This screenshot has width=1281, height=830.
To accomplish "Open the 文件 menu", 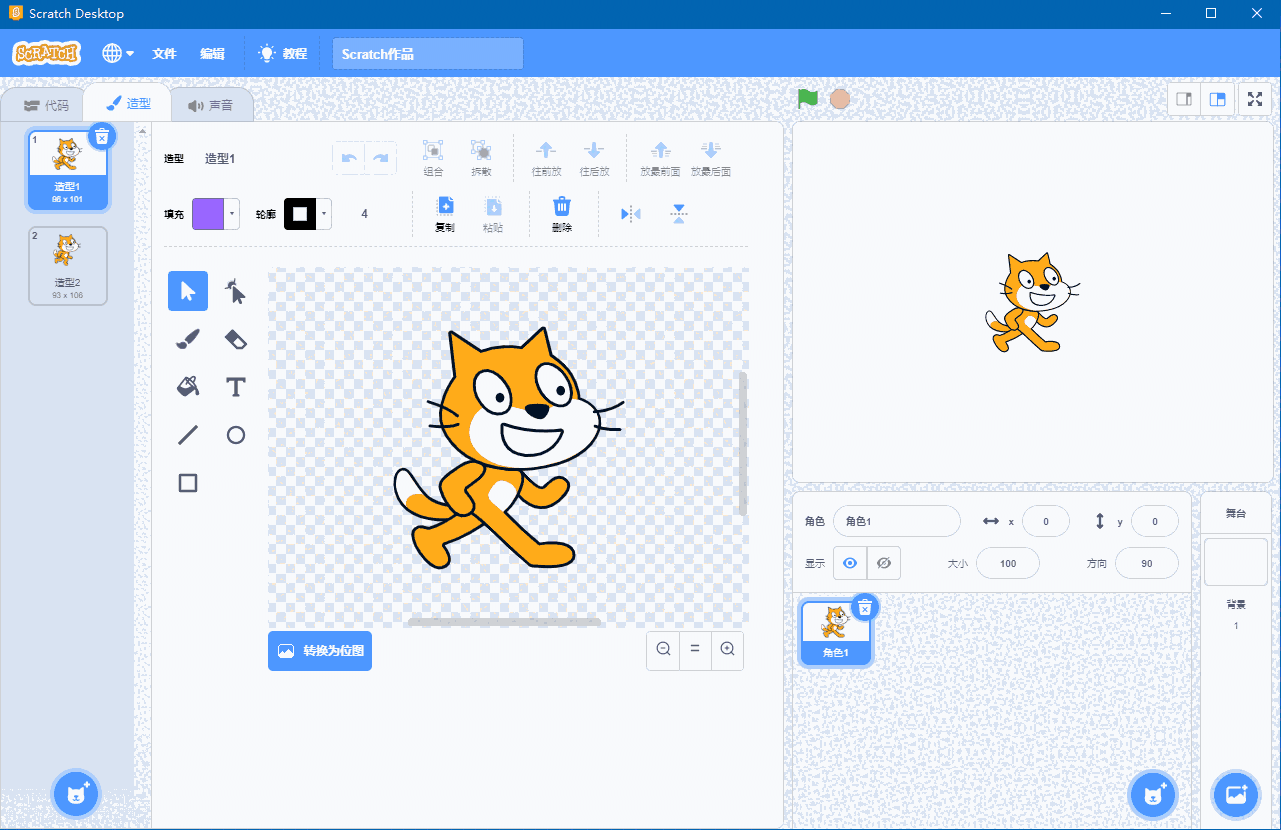I will (164, 54).
